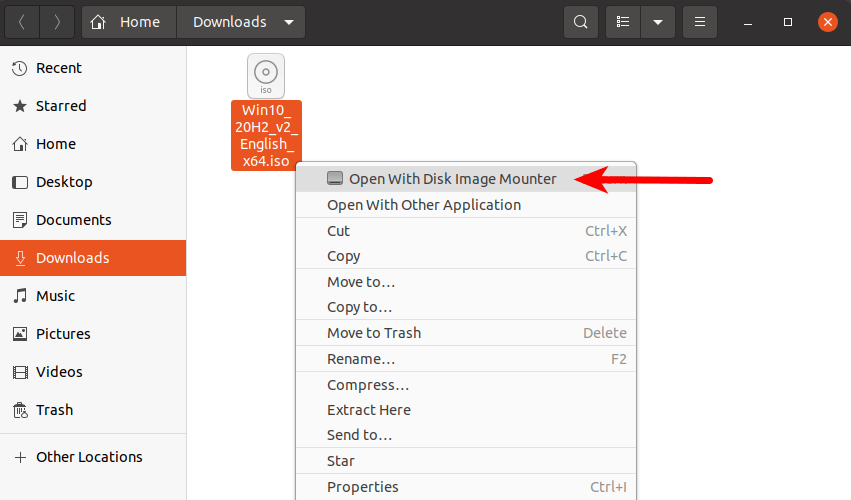
Task: Open Other Locations in sidebar
Action: (89, 457)
